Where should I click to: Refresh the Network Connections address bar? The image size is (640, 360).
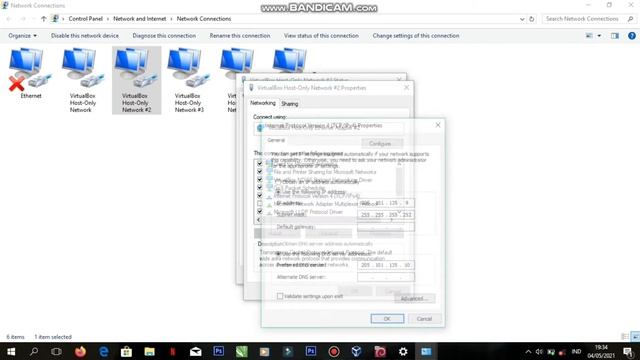tap(531, 19)
